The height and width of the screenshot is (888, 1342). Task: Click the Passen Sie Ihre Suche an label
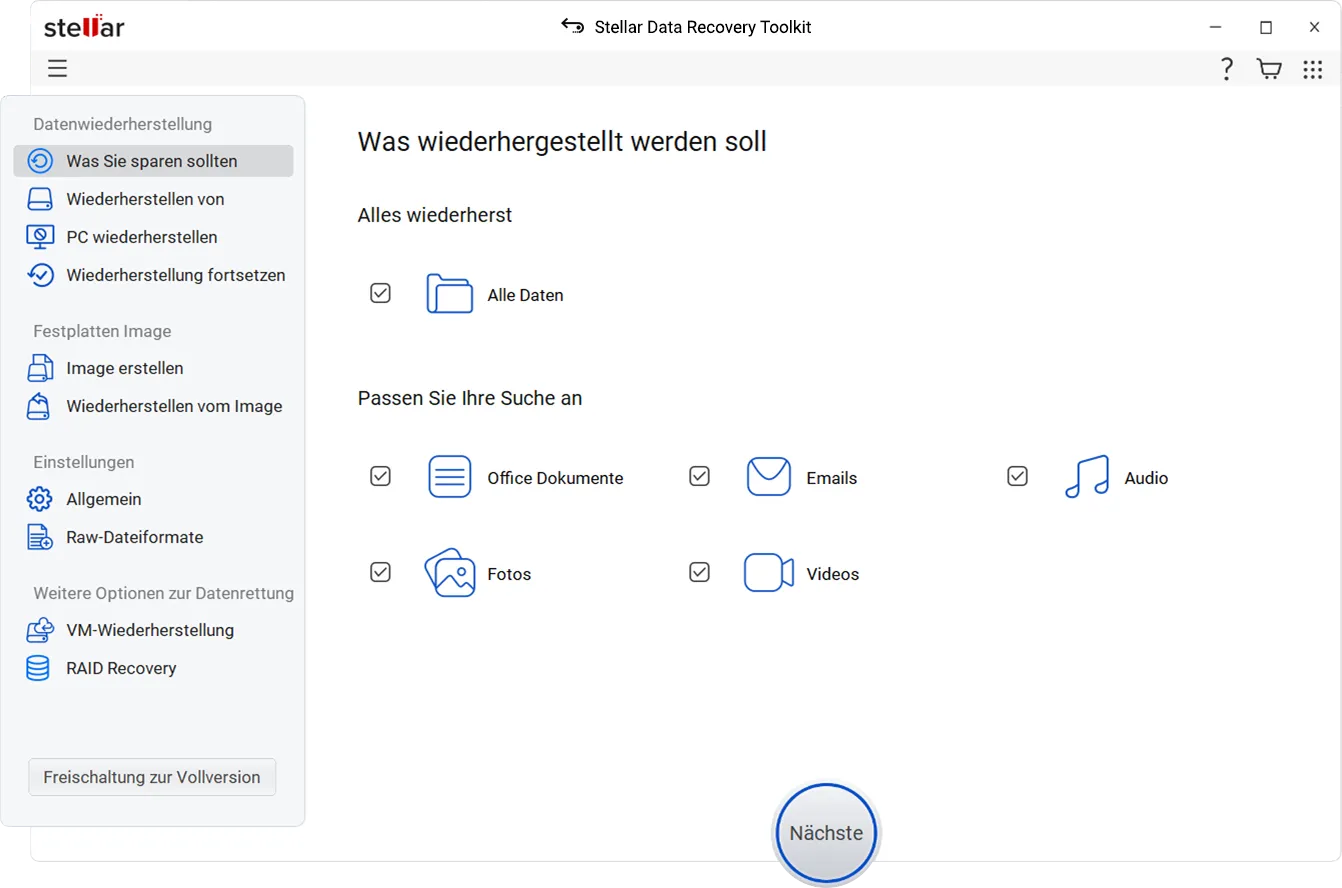[x=470, y=398]
